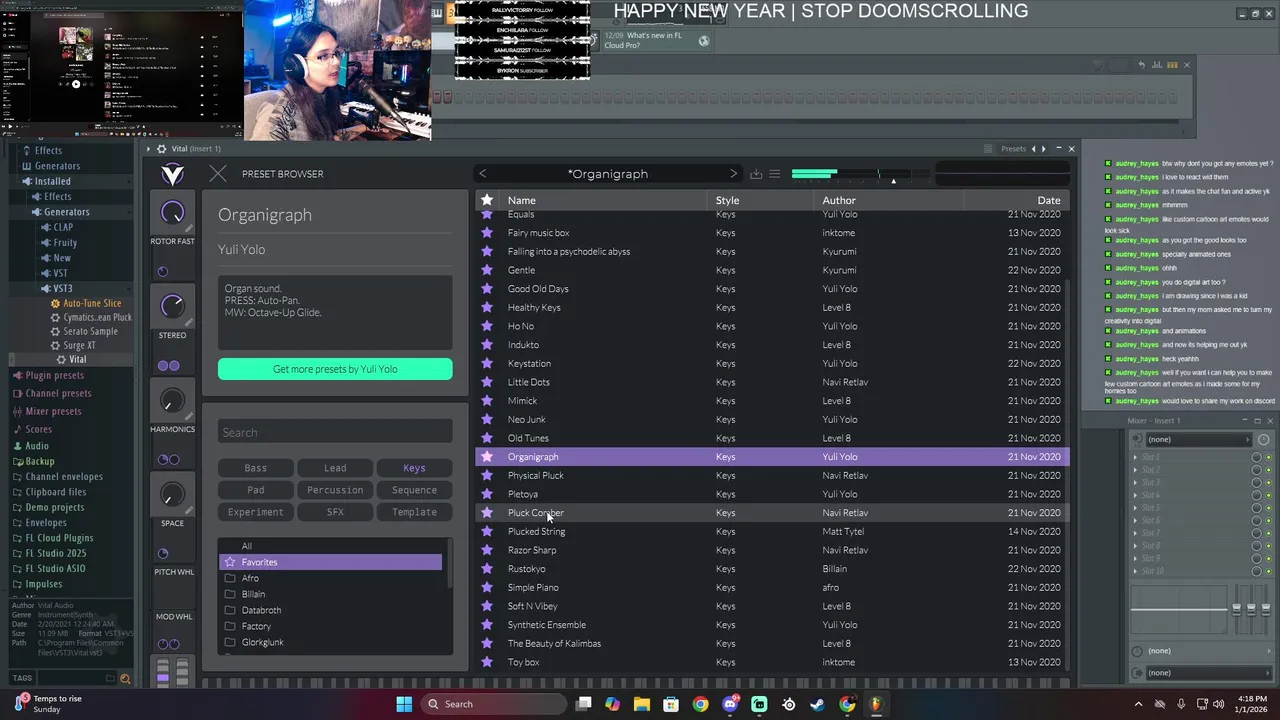Image resolution: width=1280 pixels, height=720 pixels.
Task: Open Vital's hamburger menu icon
Action: (x=774, y=174)
